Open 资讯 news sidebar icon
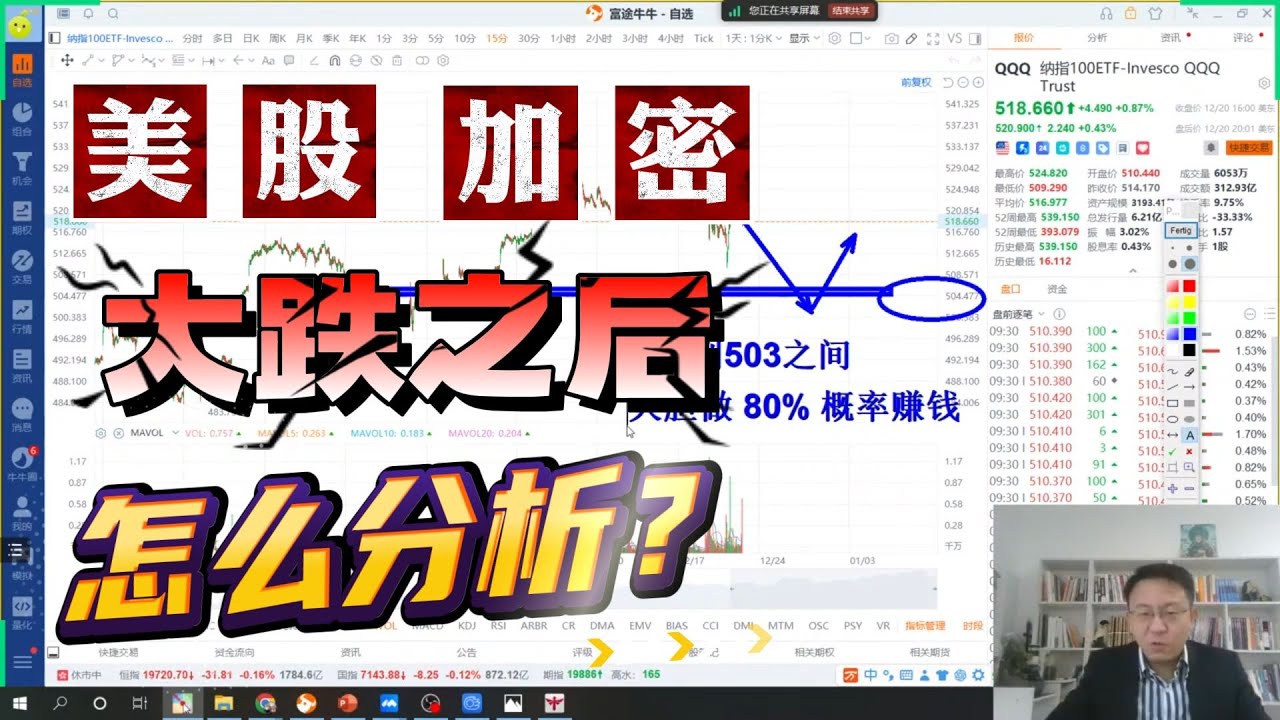Screen dimensions: 1280x720 21,366
